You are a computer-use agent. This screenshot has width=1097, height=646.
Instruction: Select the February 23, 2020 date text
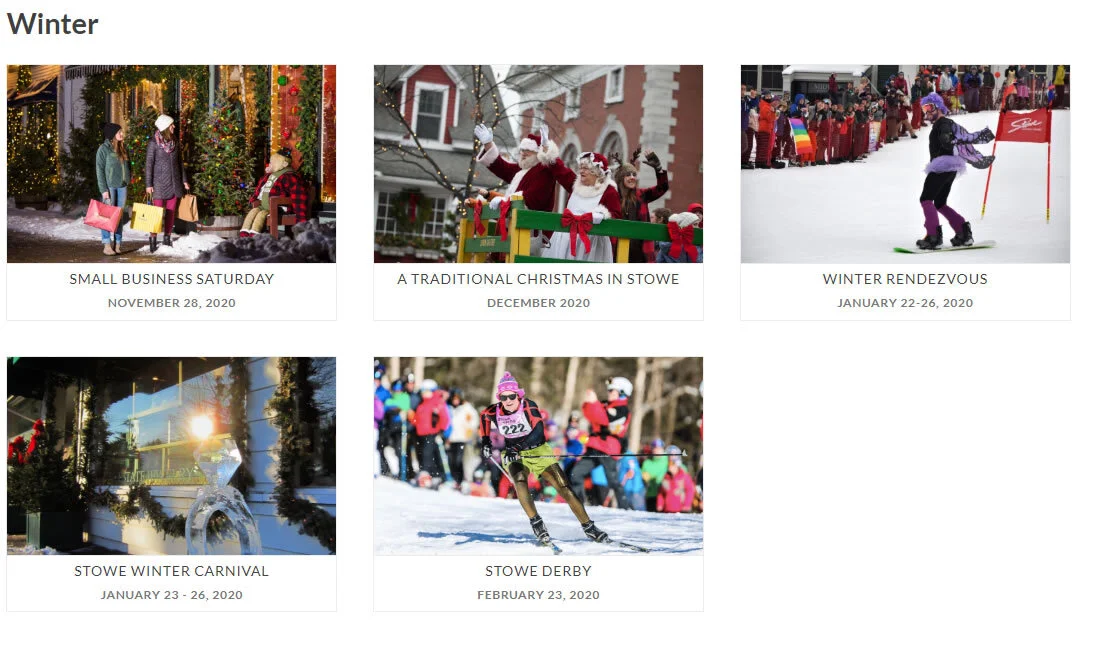click(538, 595)
